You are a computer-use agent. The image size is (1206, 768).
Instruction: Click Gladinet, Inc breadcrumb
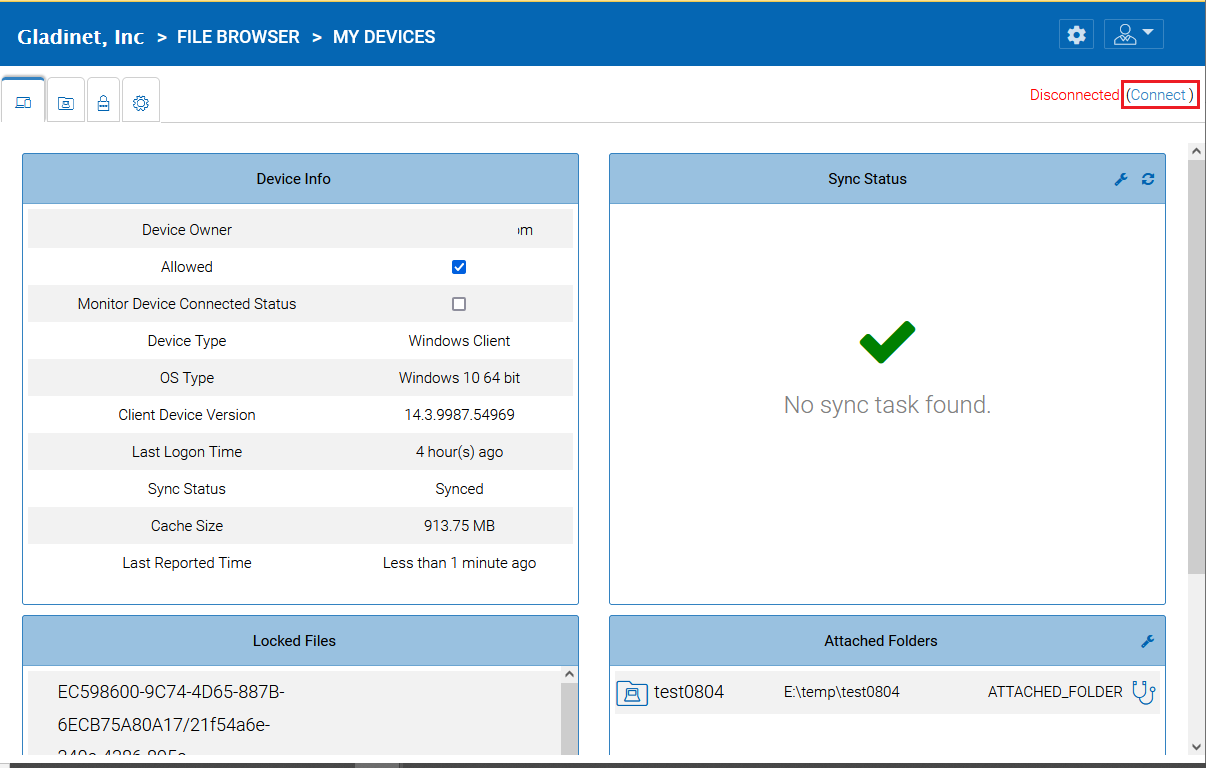81,37
